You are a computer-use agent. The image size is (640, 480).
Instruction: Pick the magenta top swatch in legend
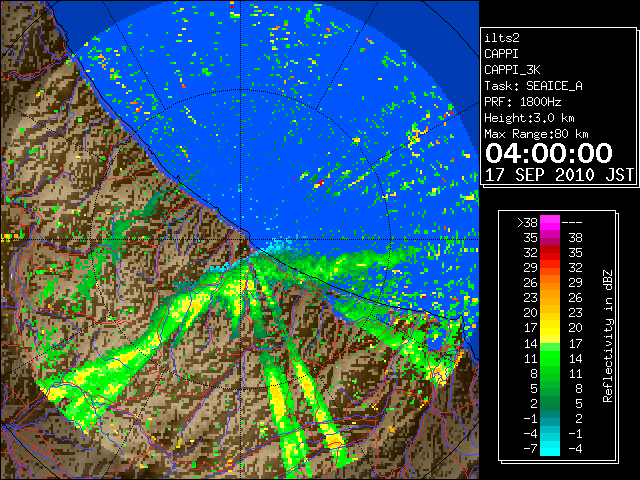pos(550,222)
